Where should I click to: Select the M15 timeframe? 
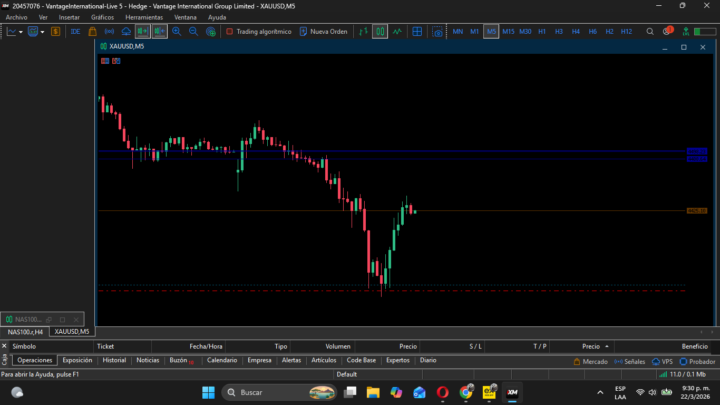[x=508, y=32]
